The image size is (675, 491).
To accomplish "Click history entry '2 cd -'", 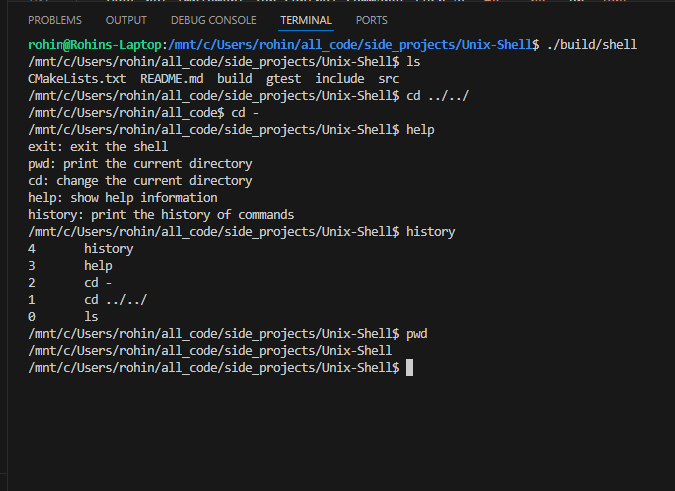I will (x=70, y=283).
